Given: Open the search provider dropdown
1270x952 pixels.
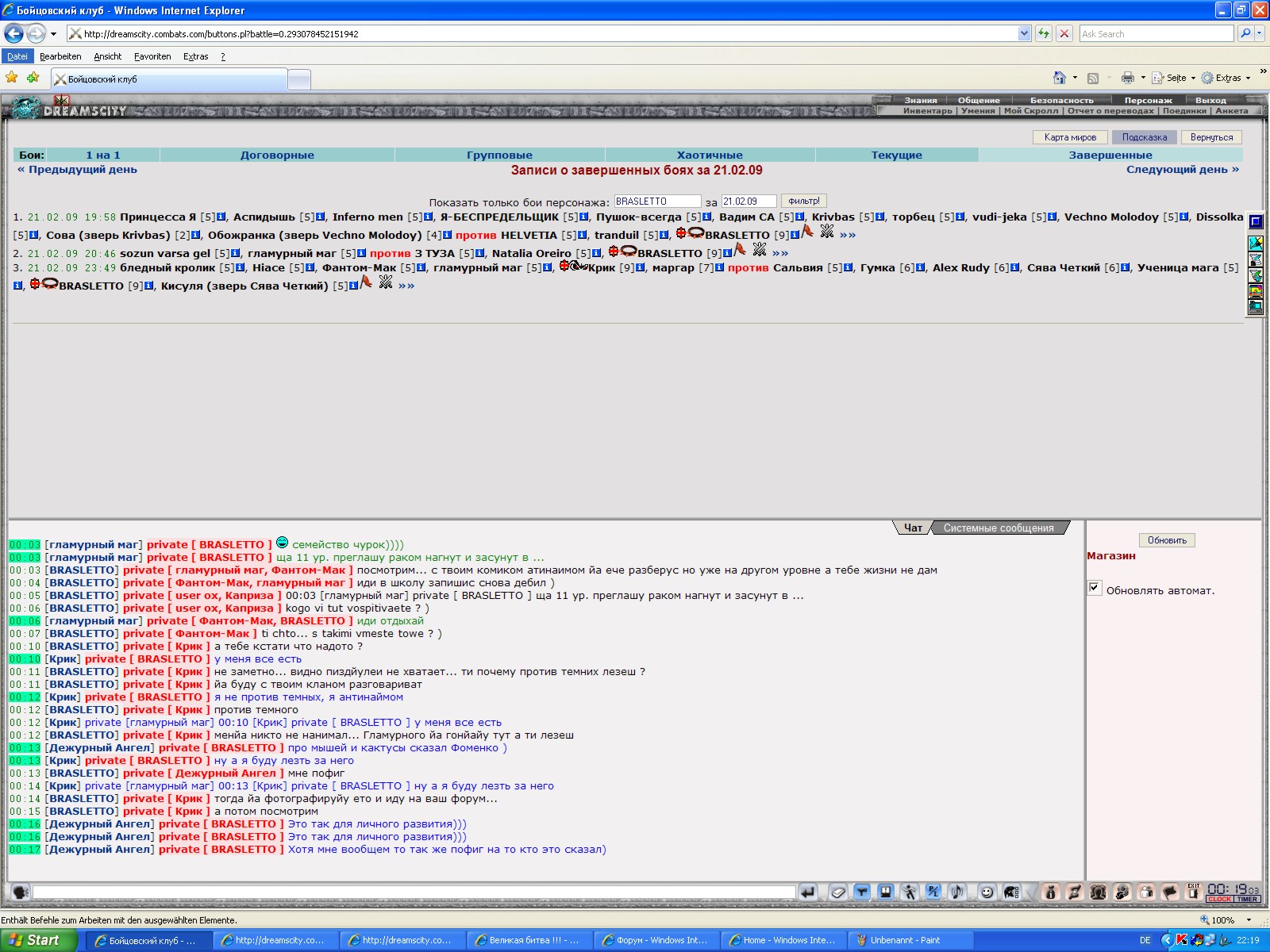Looking at the screenshot, I should [1260, 33].
